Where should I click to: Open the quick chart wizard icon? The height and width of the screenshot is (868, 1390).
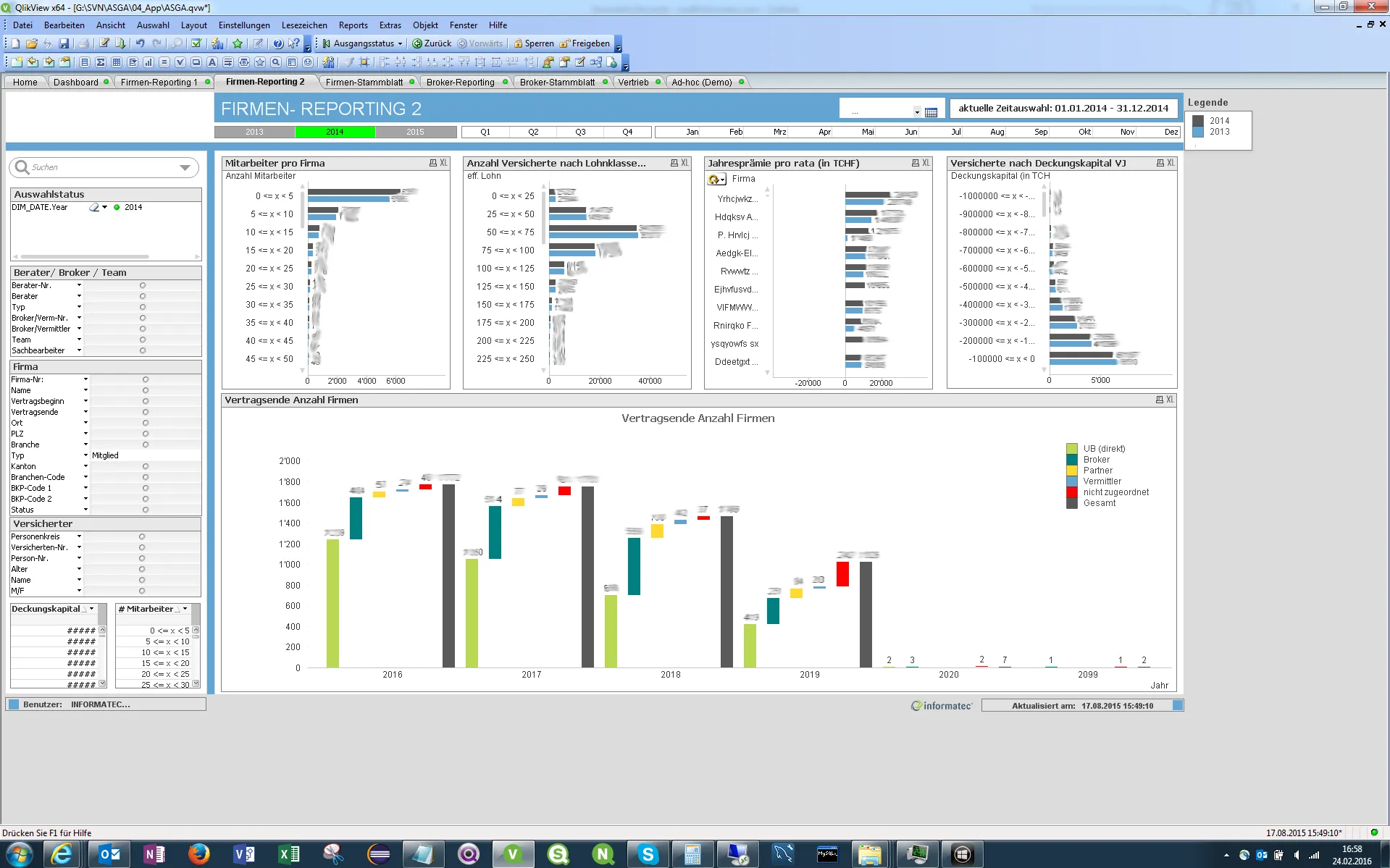click(x=217, y=43)
